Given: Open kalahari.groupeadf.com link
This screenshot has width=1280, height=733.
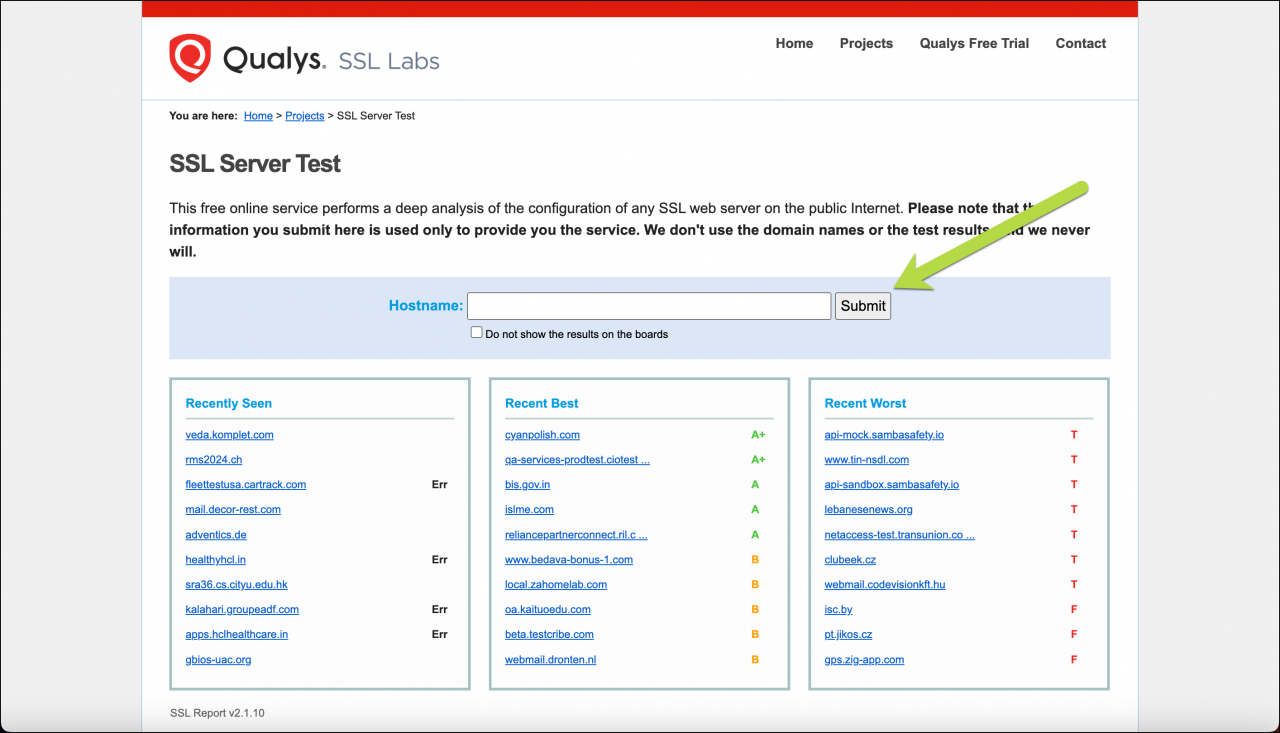Looking at the screenshot, I should [x=242, y=610].
